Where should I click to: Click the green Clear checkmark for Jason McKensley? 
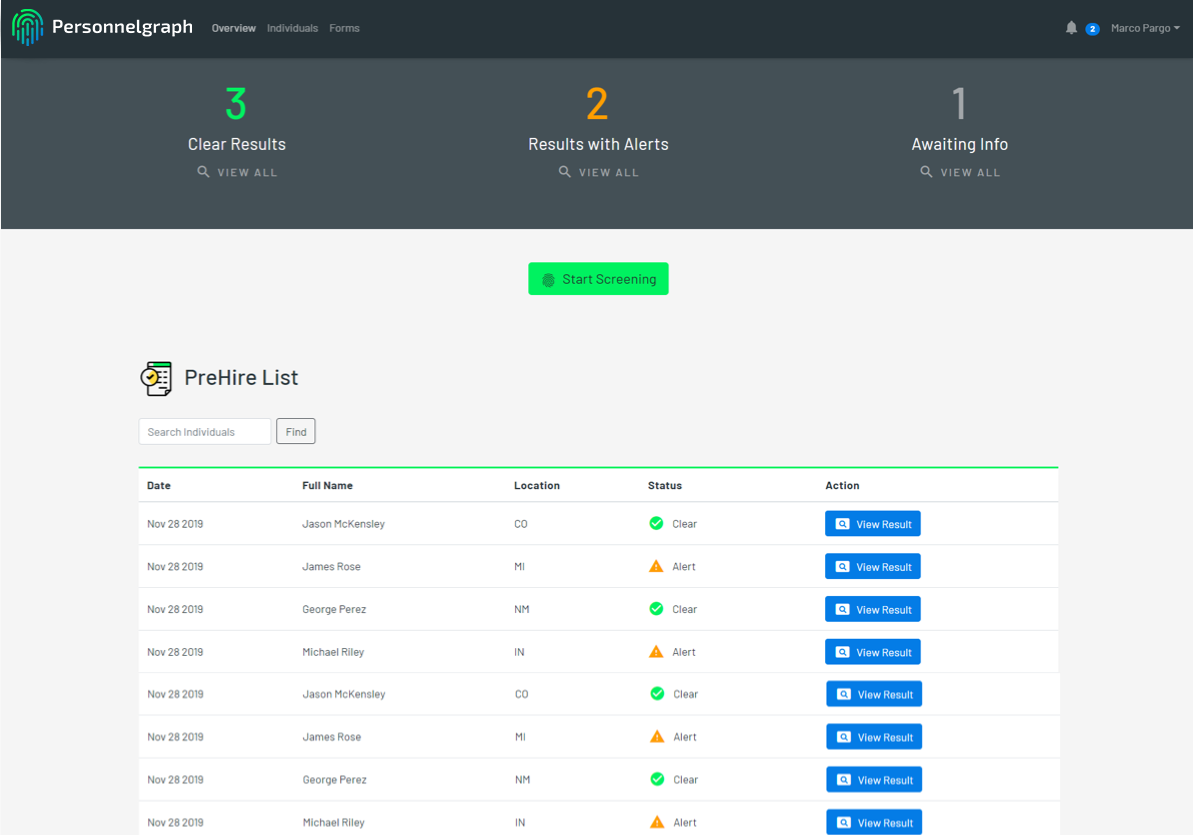coord(656,523)
